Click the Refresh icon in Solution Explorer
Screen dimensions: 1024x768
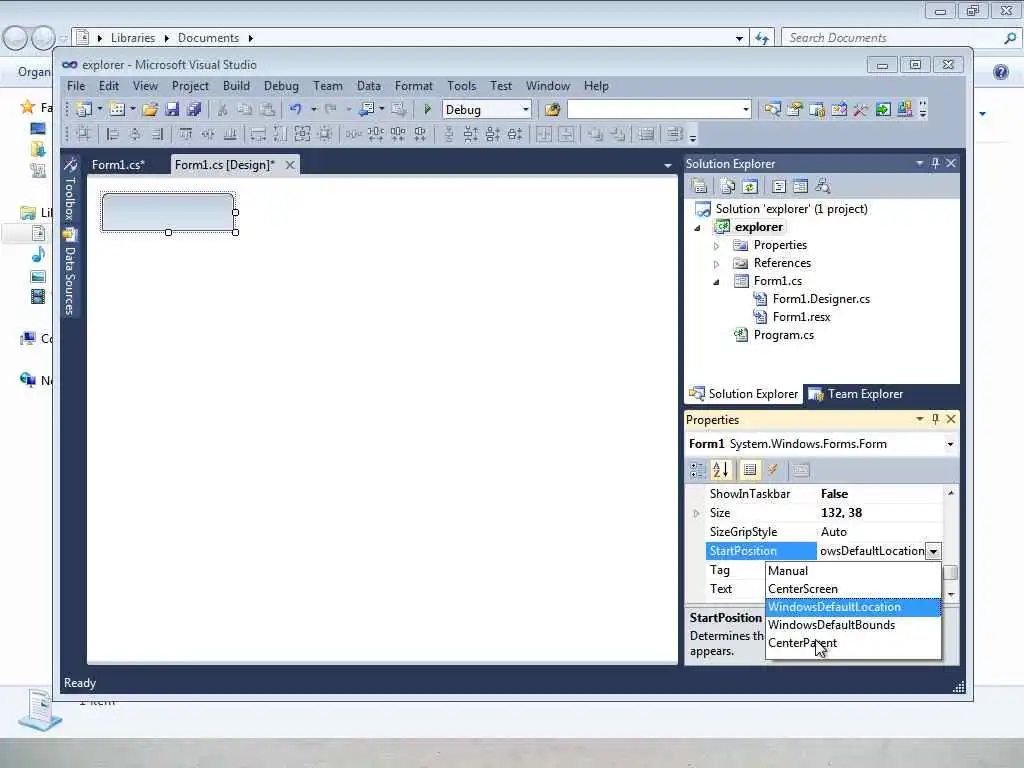point(750,187)
